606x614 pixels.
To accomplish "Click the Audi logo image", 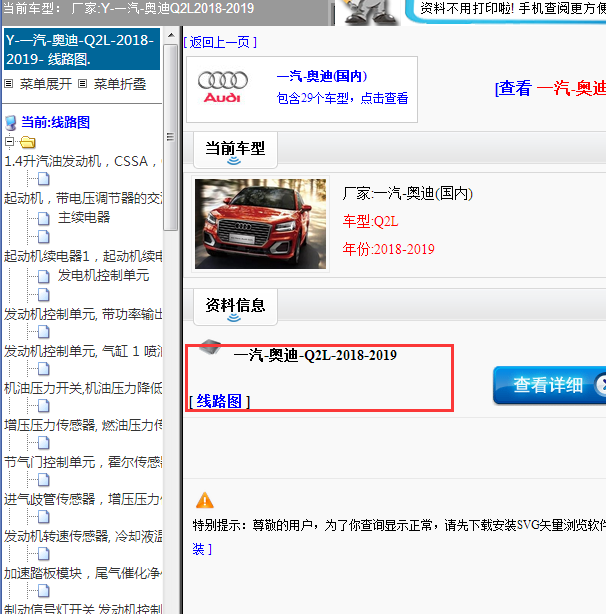I will [x=223, y=87].
